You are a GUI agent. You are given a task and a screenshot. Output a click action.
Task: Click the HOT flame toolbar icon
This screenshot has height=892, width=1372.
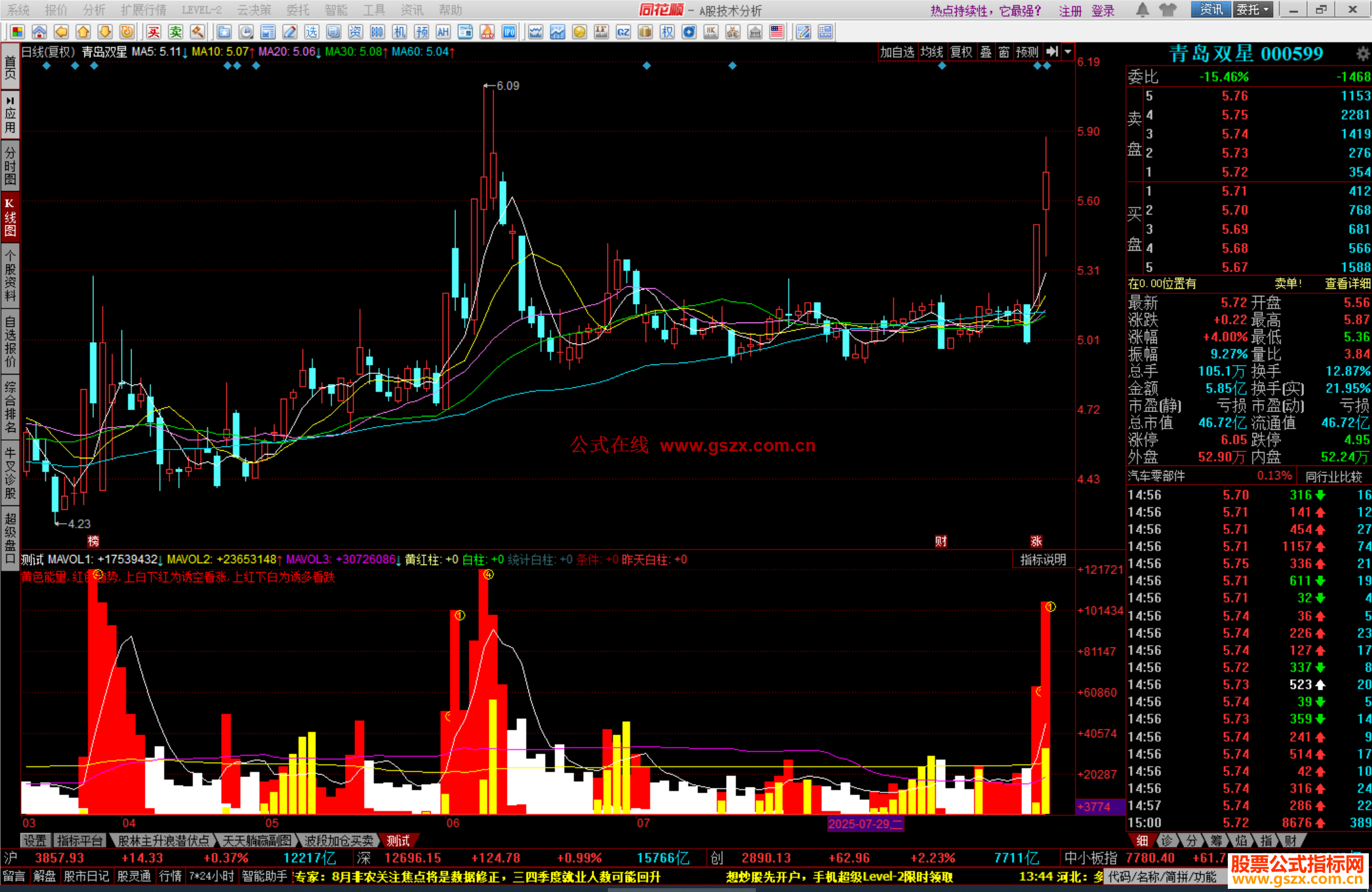click(x=487, y=32)
